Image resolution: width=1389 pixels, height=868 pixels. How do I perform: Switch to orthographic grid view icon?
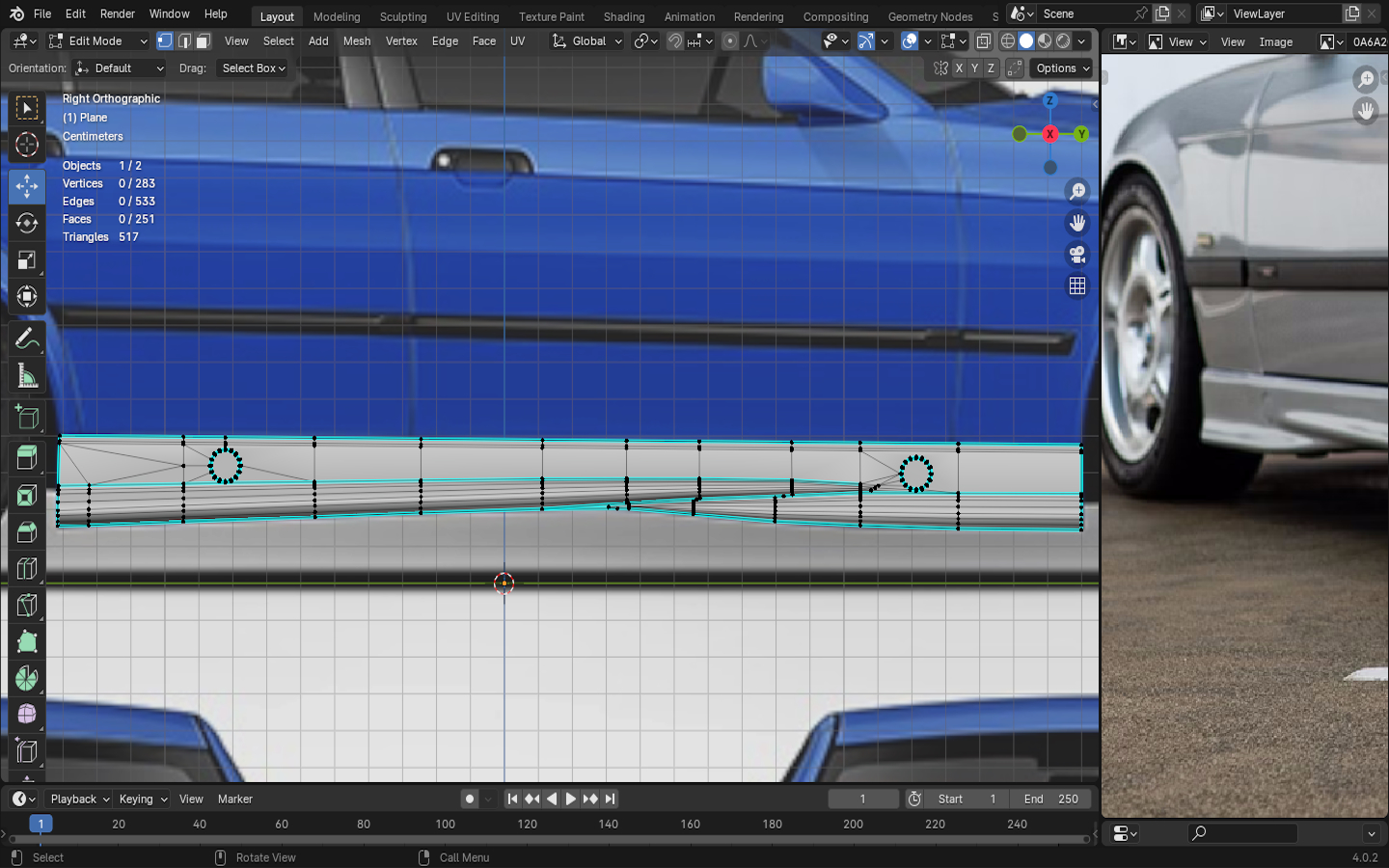(1077, 286)
